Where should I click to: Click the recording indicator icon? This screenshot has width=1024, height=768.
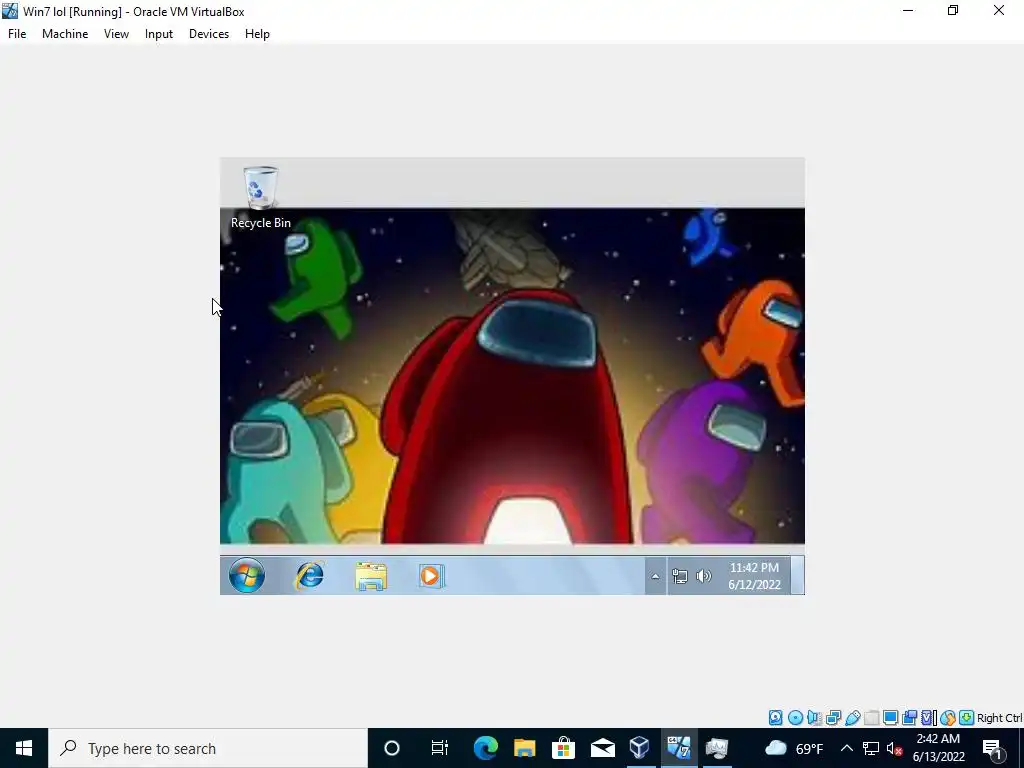tap(909, 718)
